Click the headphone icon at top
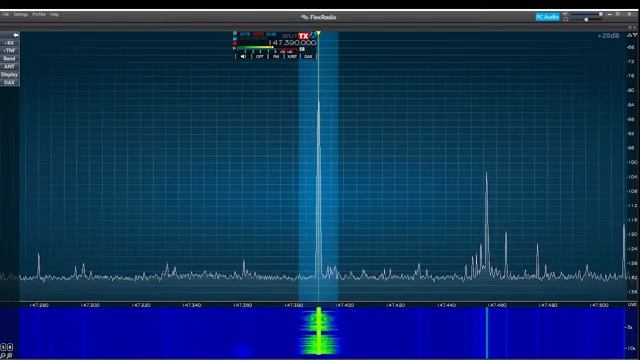The width and height of the screenshot is (640, 360). coord(565,19)
